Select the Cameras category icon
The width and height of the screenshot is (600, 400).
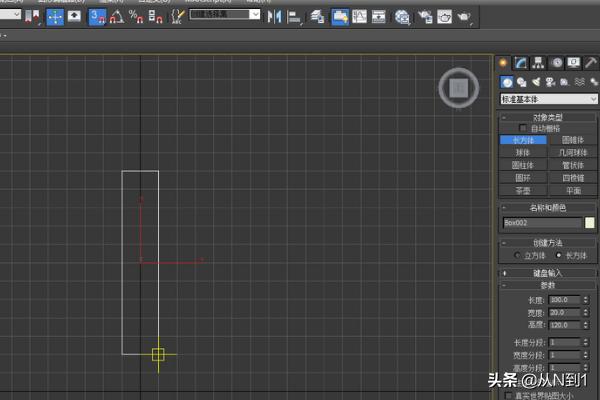click(550, 82)
